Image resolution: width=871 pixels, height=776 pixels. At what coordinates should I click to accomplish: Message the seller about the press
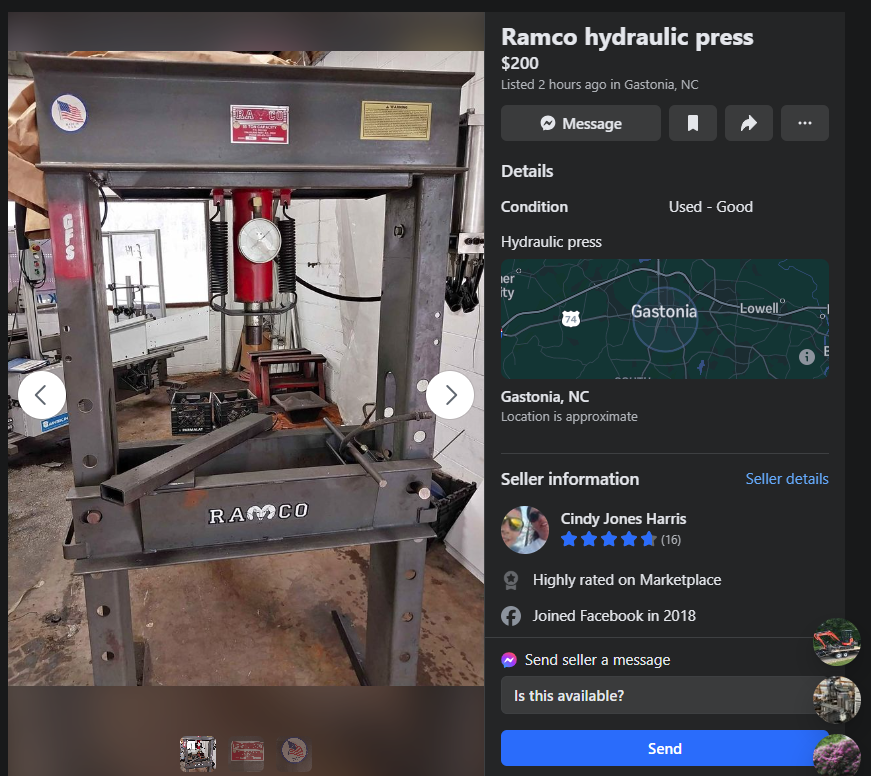pos(580,123)
